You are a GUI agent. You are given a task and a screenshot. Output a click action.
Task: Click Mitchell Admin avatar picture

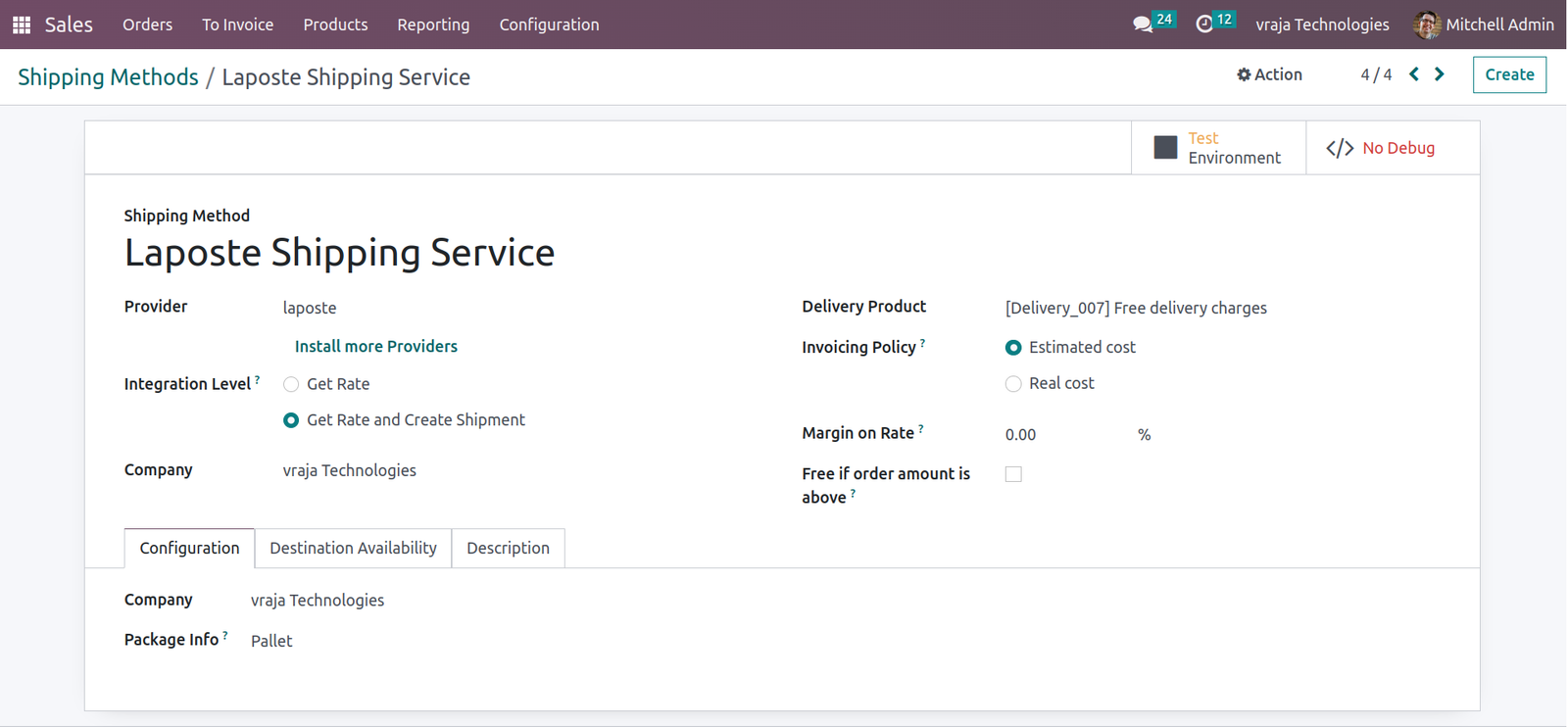[x=1427, y=24]
